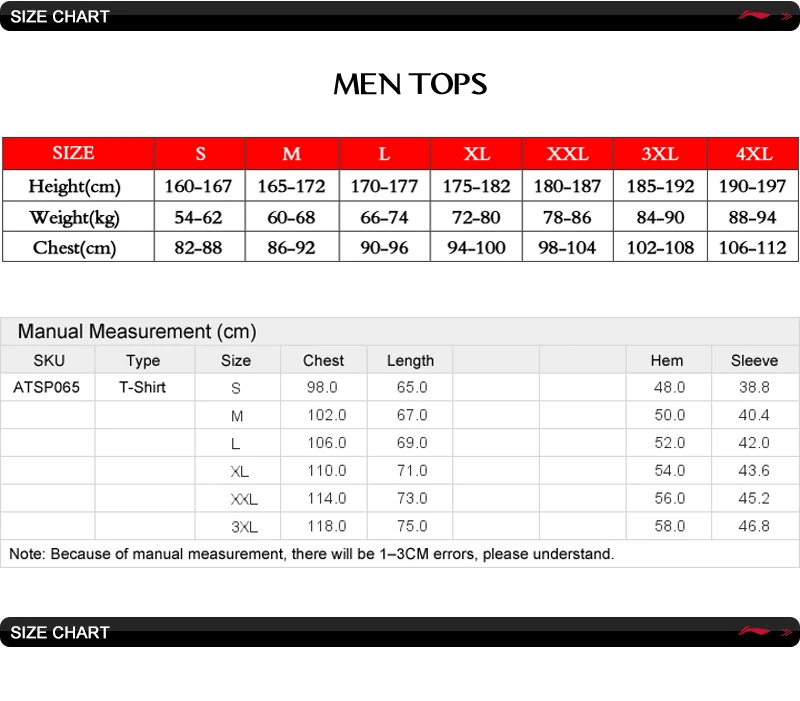Click weight value 66-74
The height and width of the screenshot is (701, 800).
(x=384, y=217)
